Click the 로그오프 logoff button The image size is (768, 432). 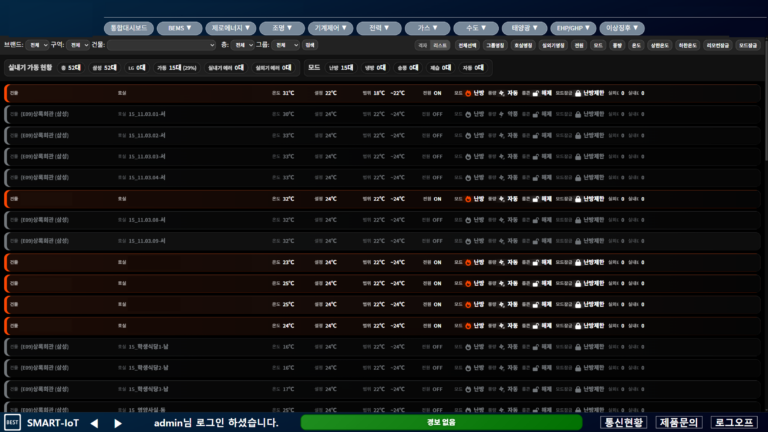pos(734,423)
